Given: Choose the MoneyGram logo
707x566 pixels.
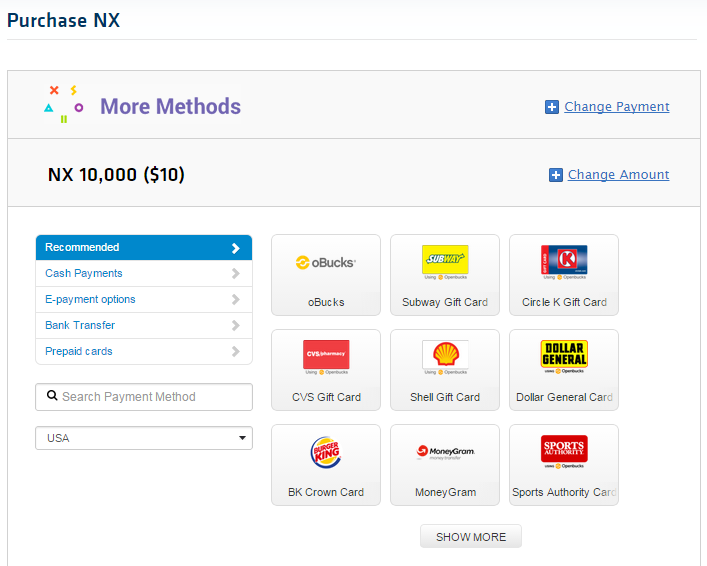Looking at the screenshot, I should point(445,451).
